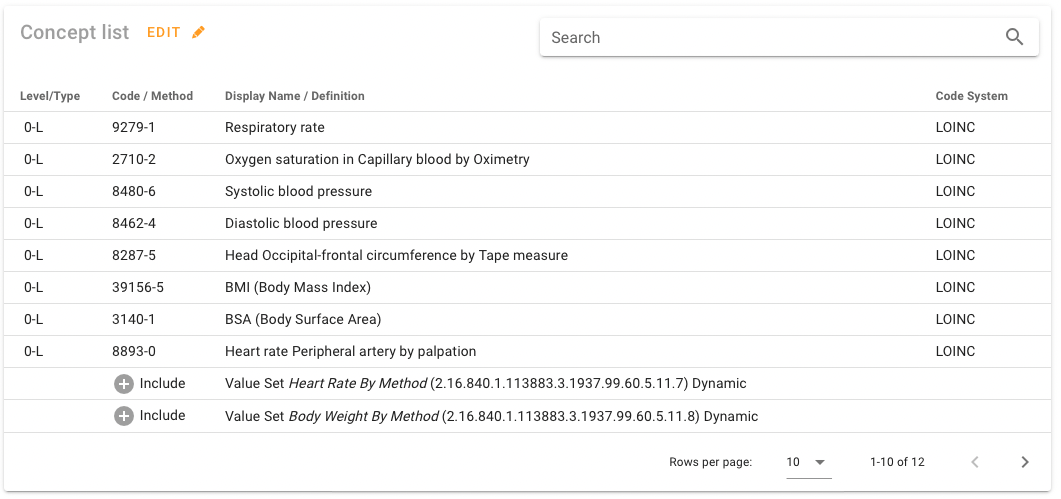Focus the Search input field
The width and height of the screenshot is (1061, 499).
pyautogui.click(x=770, y=38)
